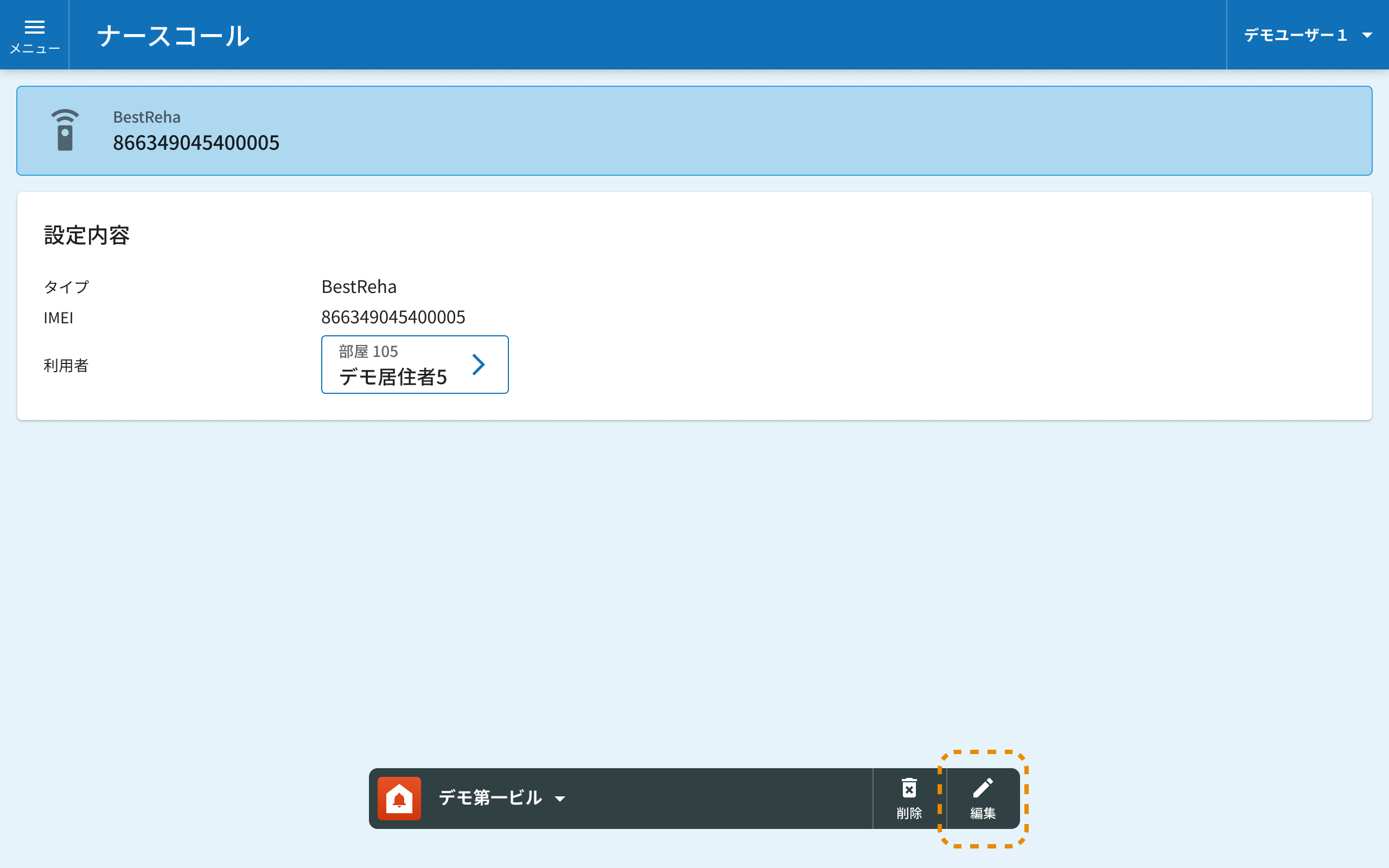This screenshot has width=1389, height=868.
Task: Open the hamburger menu icon
Action: (x=34, y=27)
